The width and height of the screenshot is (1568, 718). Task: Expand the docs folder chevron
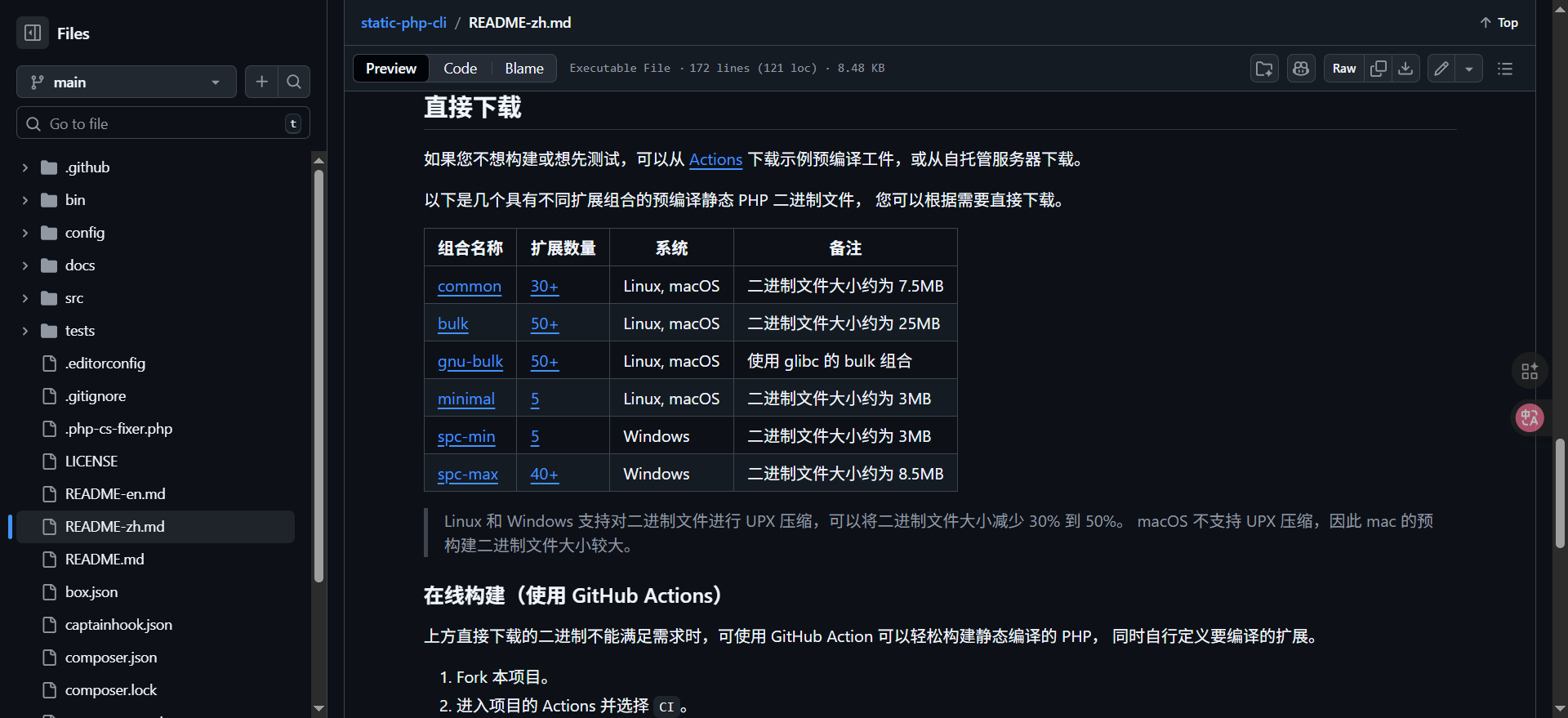(25, 265)
